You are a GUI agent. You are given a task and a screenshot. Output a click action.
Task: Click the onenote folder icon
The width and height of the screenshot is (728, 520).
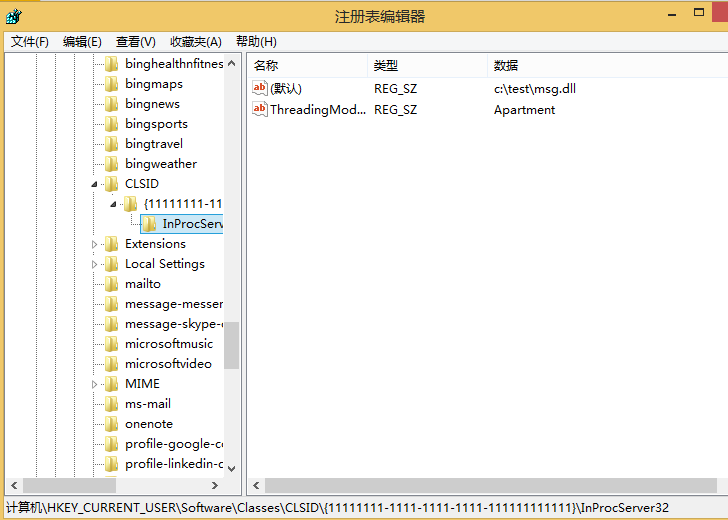pos(111,423)
